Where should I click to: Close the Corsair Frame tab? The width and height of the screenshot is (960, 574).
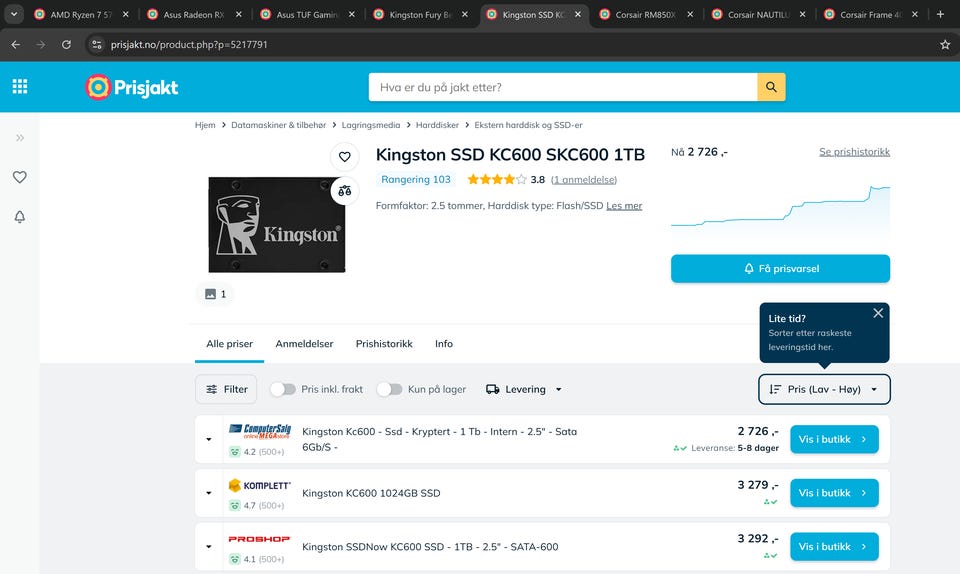(x=915, y=14)
